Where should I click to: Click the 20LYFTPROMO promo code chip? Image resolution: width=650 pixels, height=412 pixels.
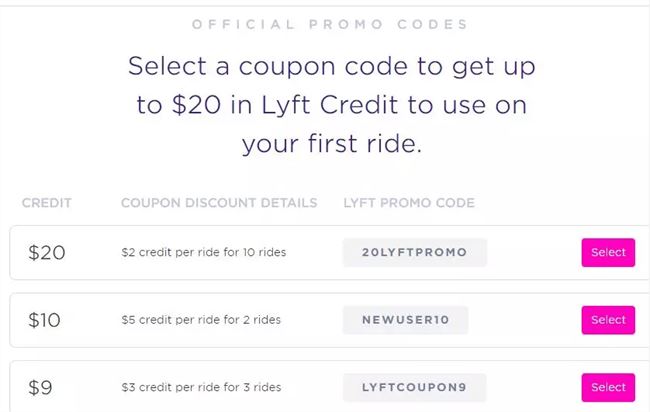[x=414, y=252]
